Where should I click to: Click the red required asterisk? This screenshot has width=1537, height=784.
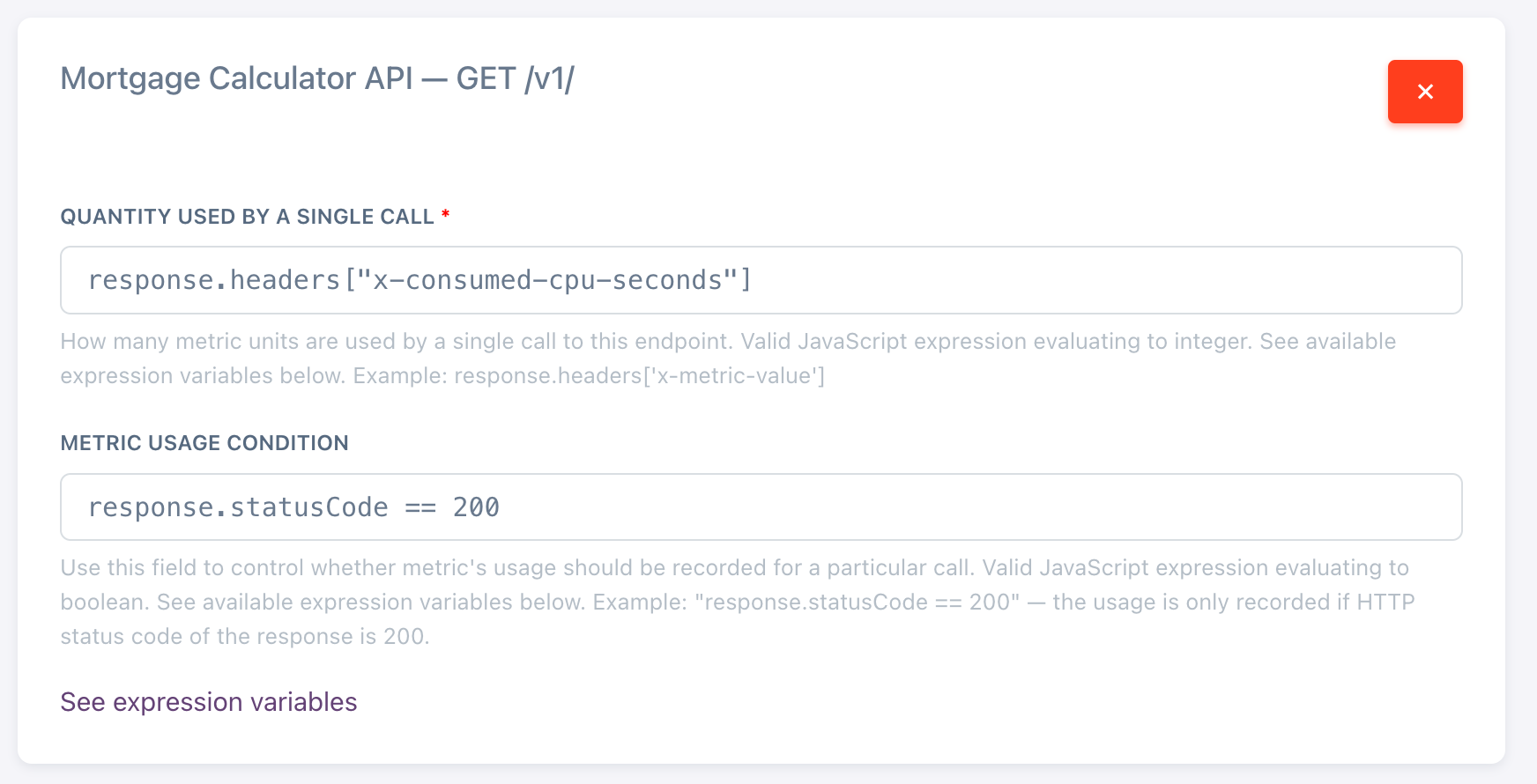(x=446, y=216)
